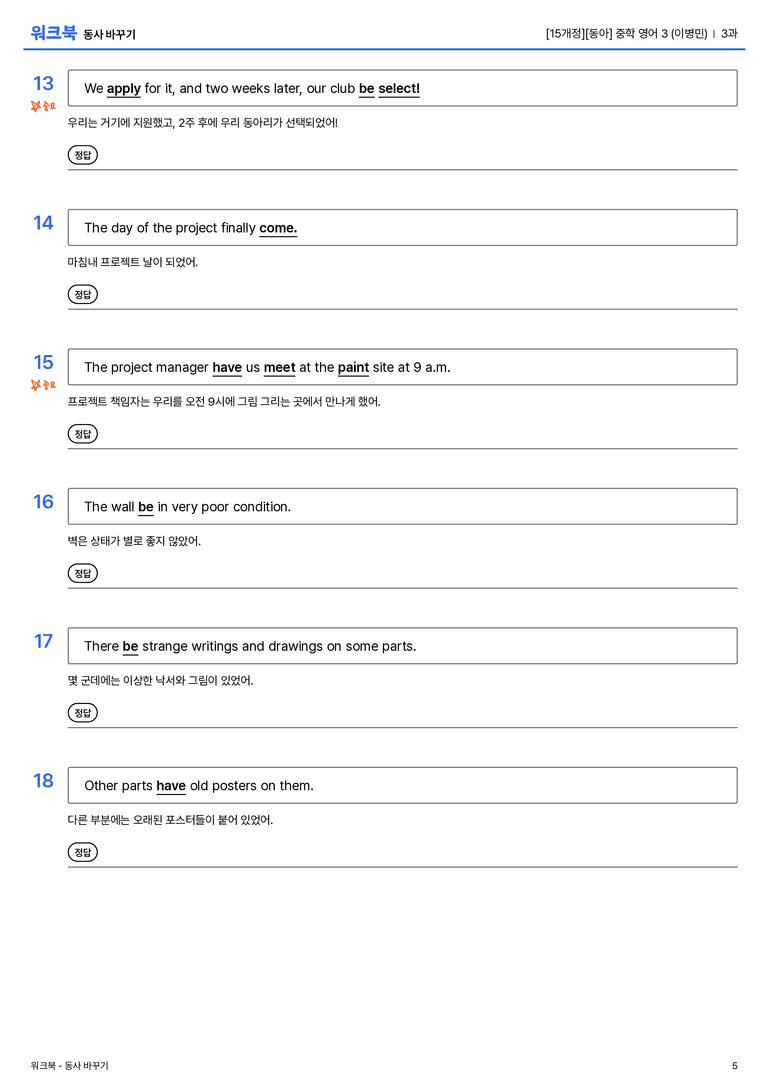Image resolution: width=768 pixels, height=1087 pixels.
Task: Click the underlined word 'paint' in sentence 15
Action: [353, 367]
